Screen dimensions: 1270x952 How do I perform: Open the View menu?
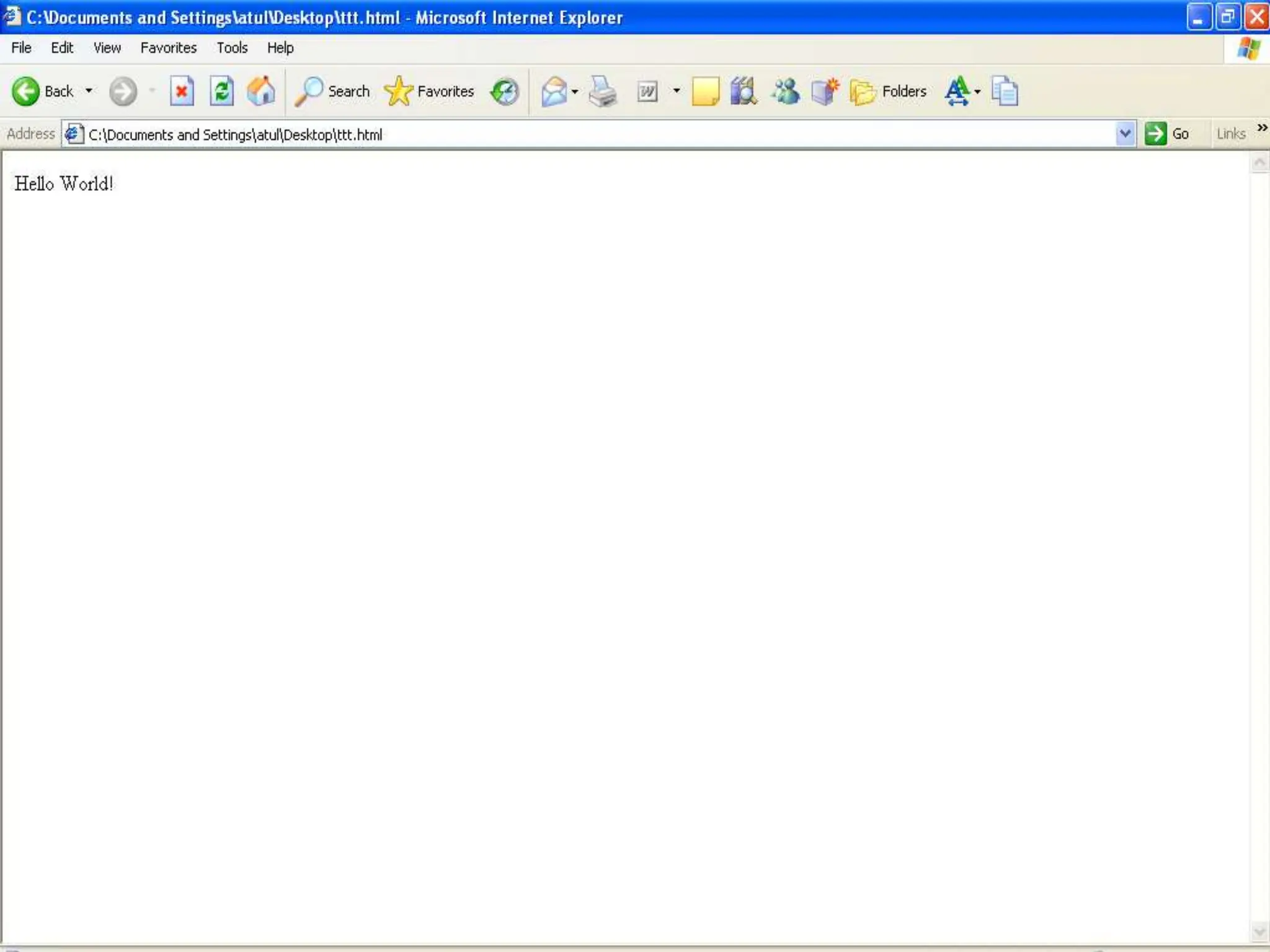pos(107,48)
